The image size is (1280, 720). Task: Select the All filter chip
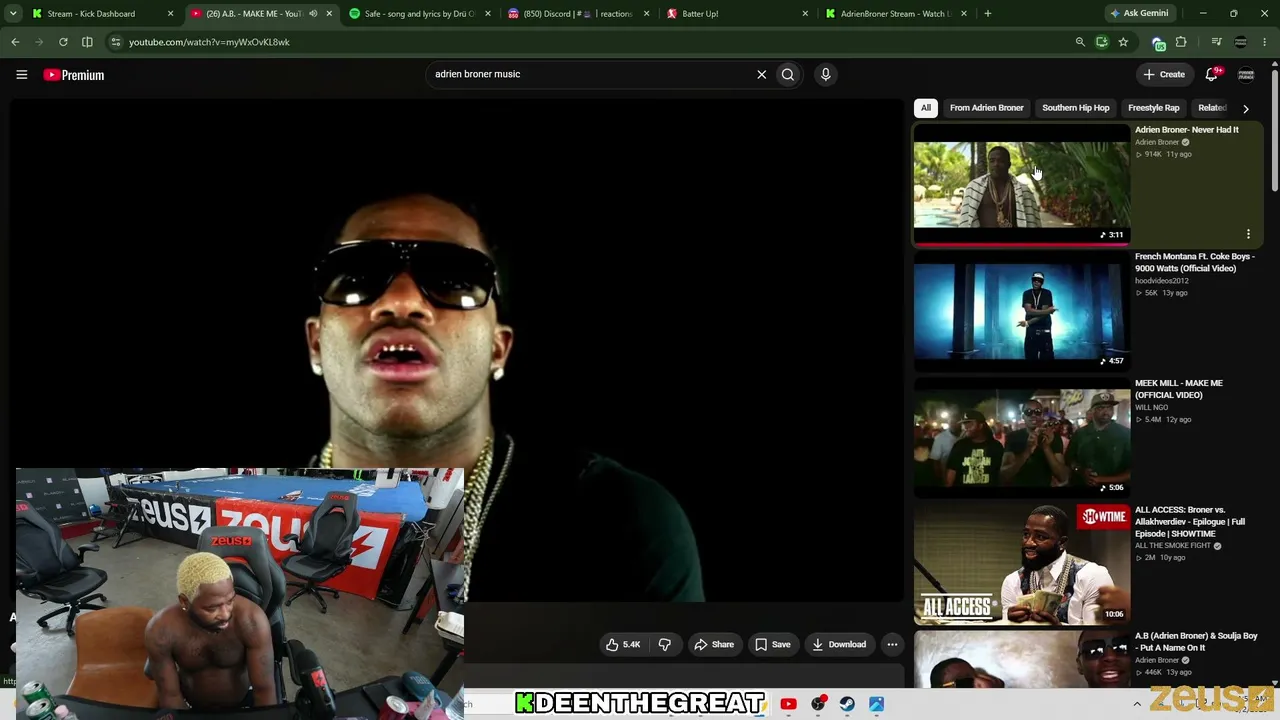(x=926, y=108)
